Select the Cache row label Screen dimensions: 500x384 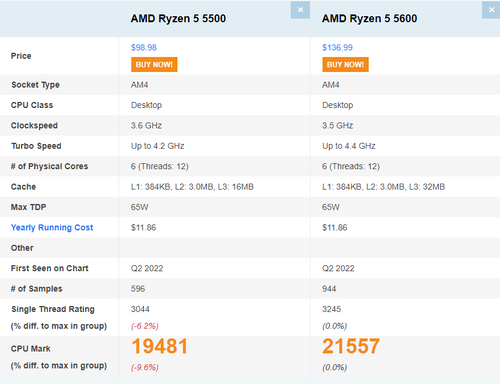click(23, 187)
